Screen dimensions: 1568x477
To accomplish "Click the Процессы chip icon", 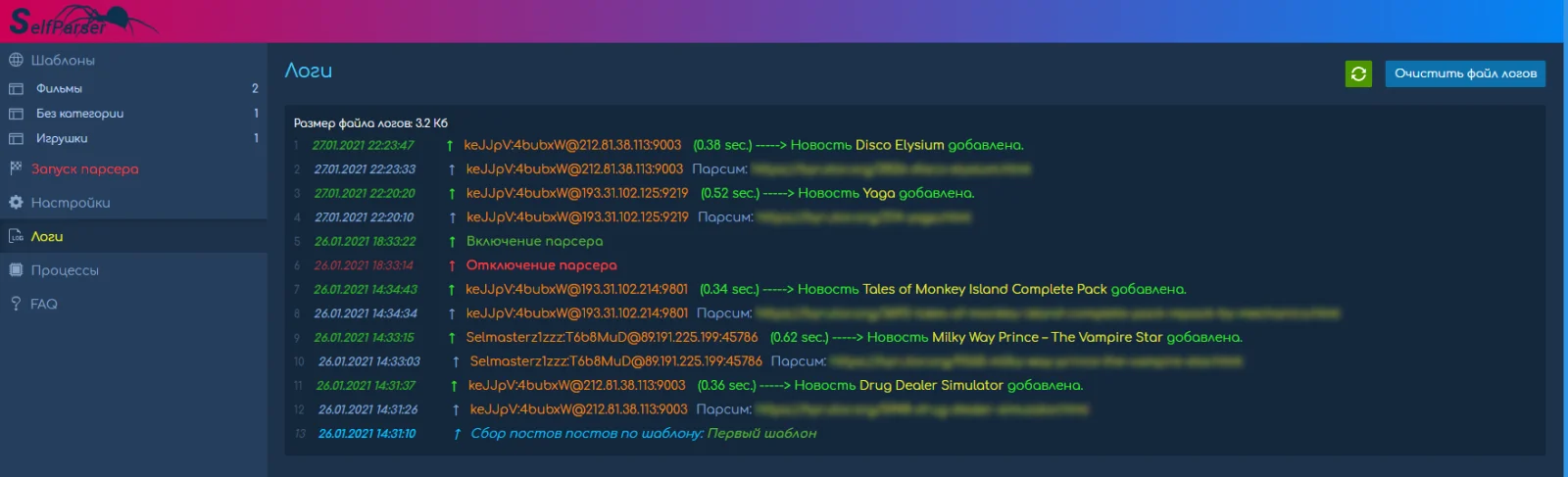I will click(16, 270).
